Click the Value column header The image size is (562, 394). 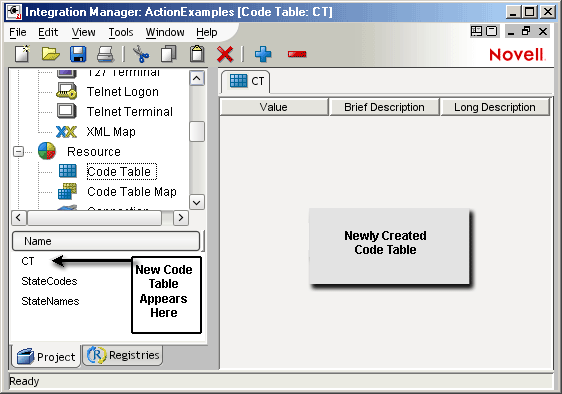pos(274,107)
